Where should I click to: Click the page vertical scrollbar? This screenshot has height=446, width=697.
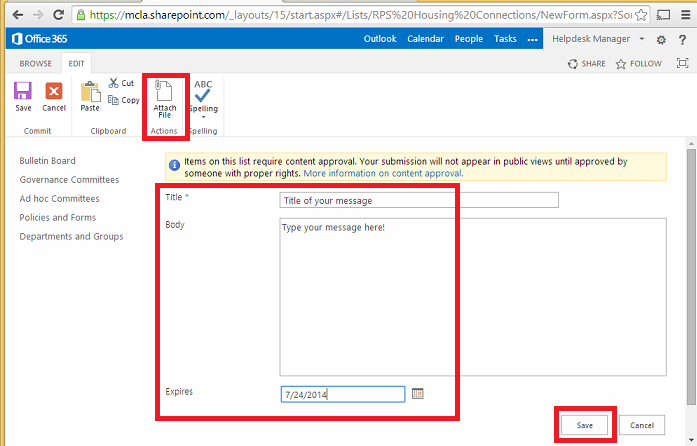691,277
